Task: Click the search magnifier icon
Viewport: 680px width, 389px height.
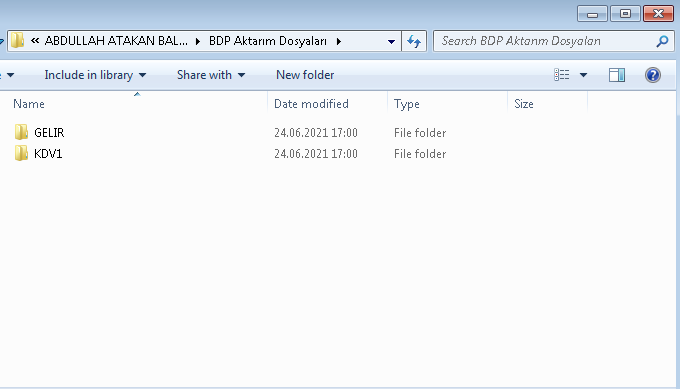Action: (662, 41)
